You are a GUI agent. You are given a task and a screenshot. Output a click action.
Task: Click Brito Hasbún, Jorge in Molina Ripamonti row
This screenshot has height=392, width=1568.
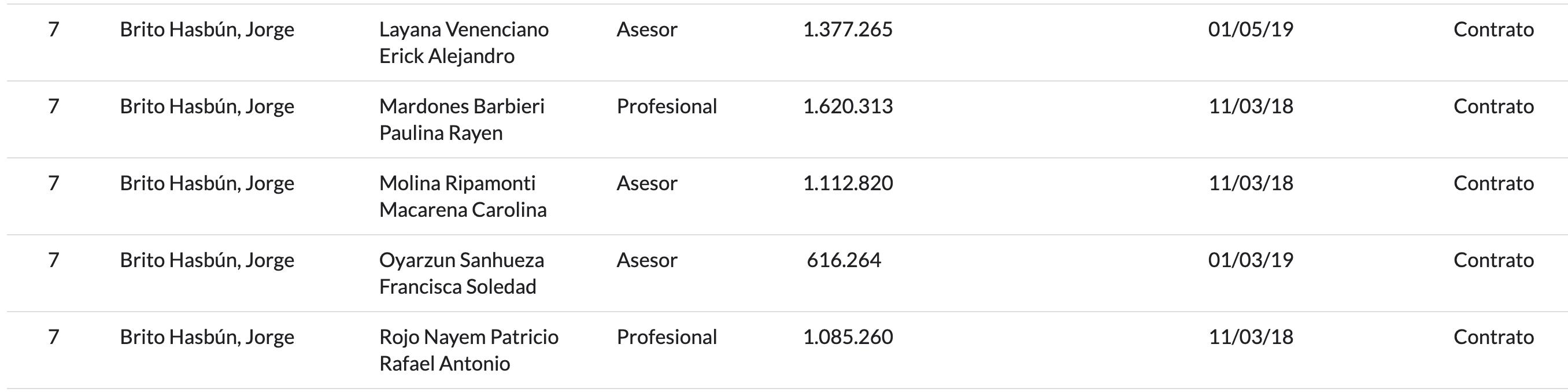pyautogui.click(x=207, y=183)
